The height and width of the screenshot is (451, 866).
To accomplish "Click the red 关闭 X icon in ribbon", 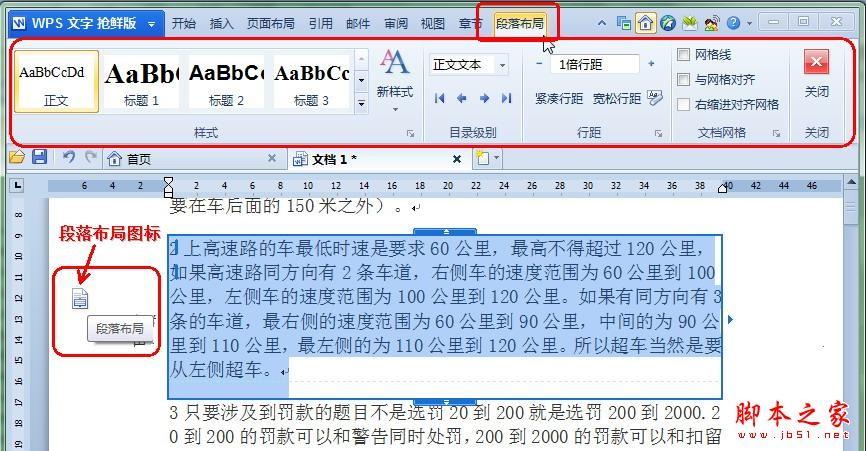I will (816, 62).
